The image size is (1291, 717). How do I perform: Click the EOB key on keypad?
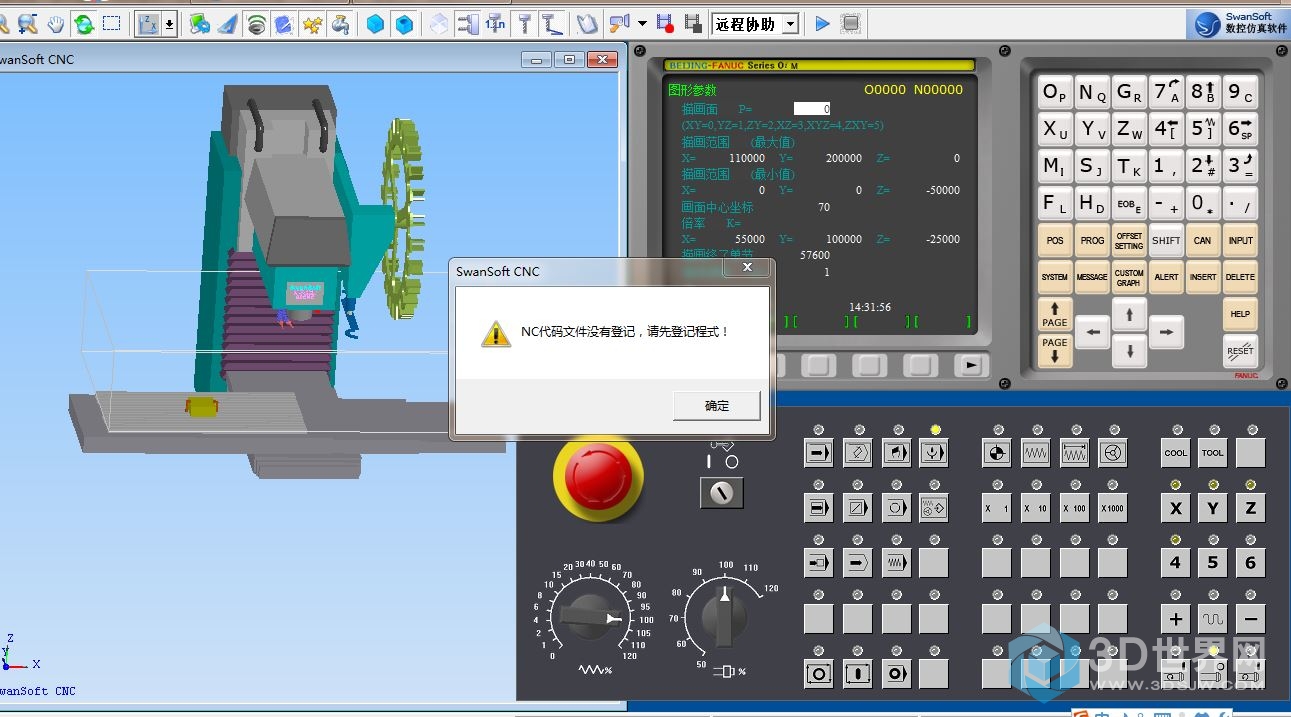(x=1129, y=204)
